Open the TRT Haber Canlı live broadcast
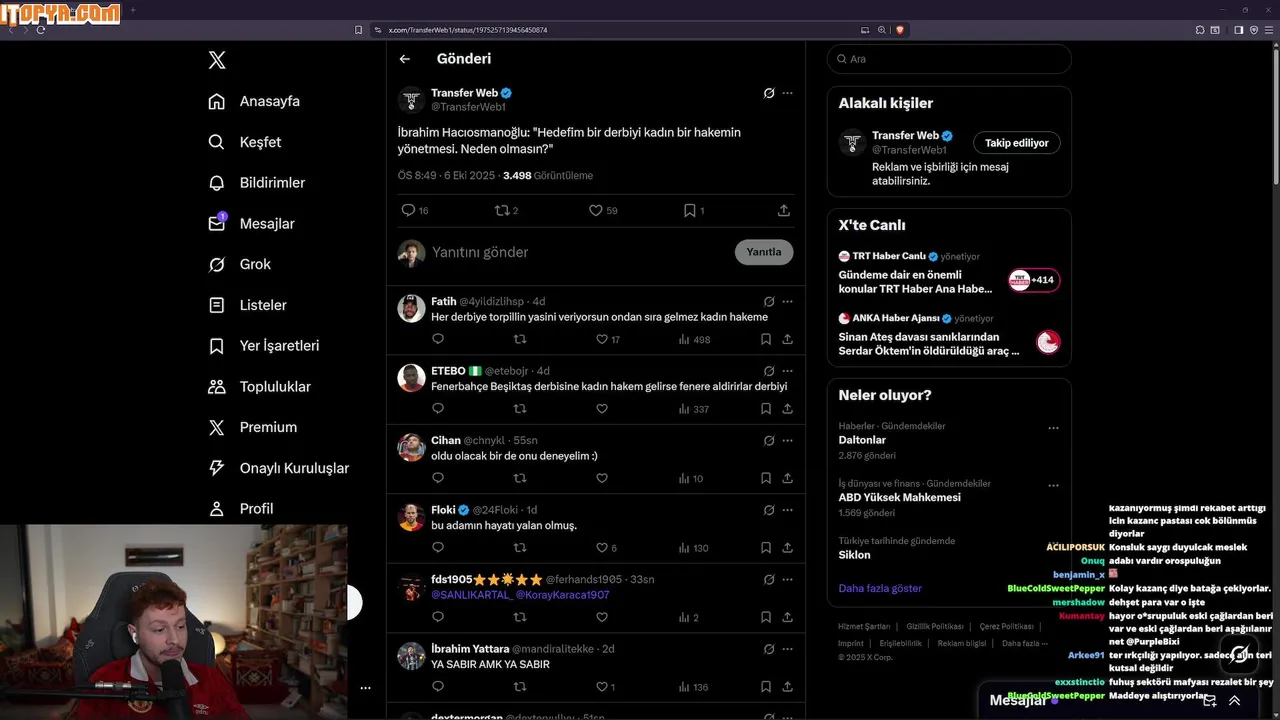 pyautogui.click(x=949, y=272)
